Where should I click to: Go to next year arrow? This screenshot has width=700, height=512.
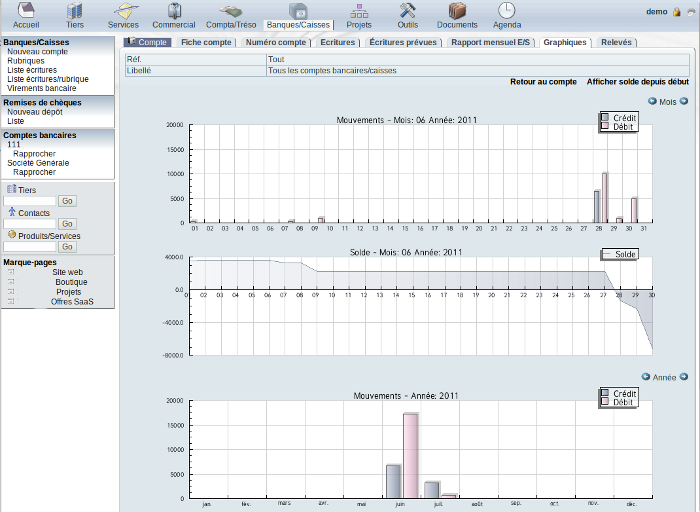click(x=684, y=377)
